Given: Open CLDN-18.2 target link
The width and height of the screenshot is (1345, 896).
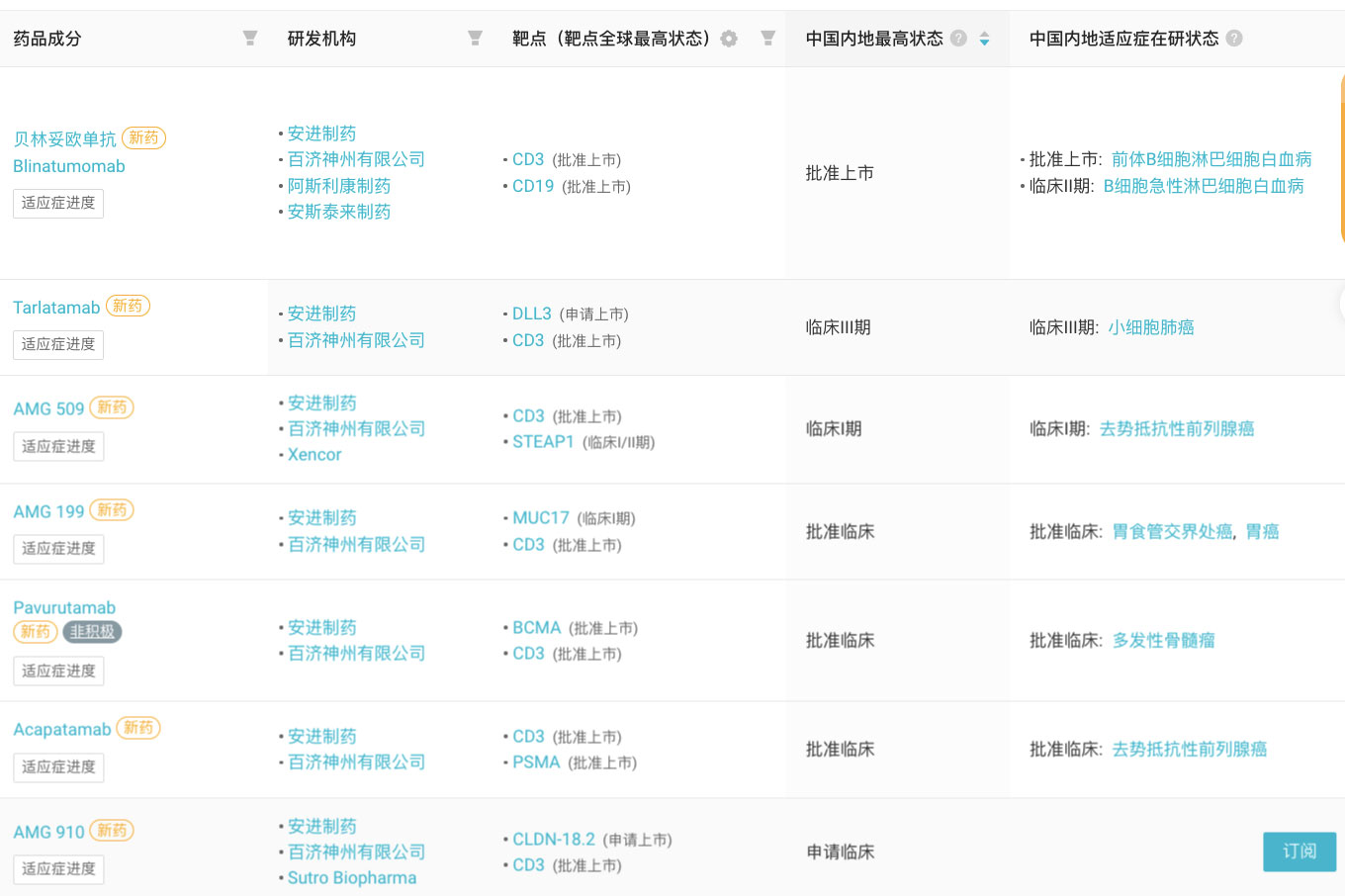Looking at the screenshot, I should point(554,840).
